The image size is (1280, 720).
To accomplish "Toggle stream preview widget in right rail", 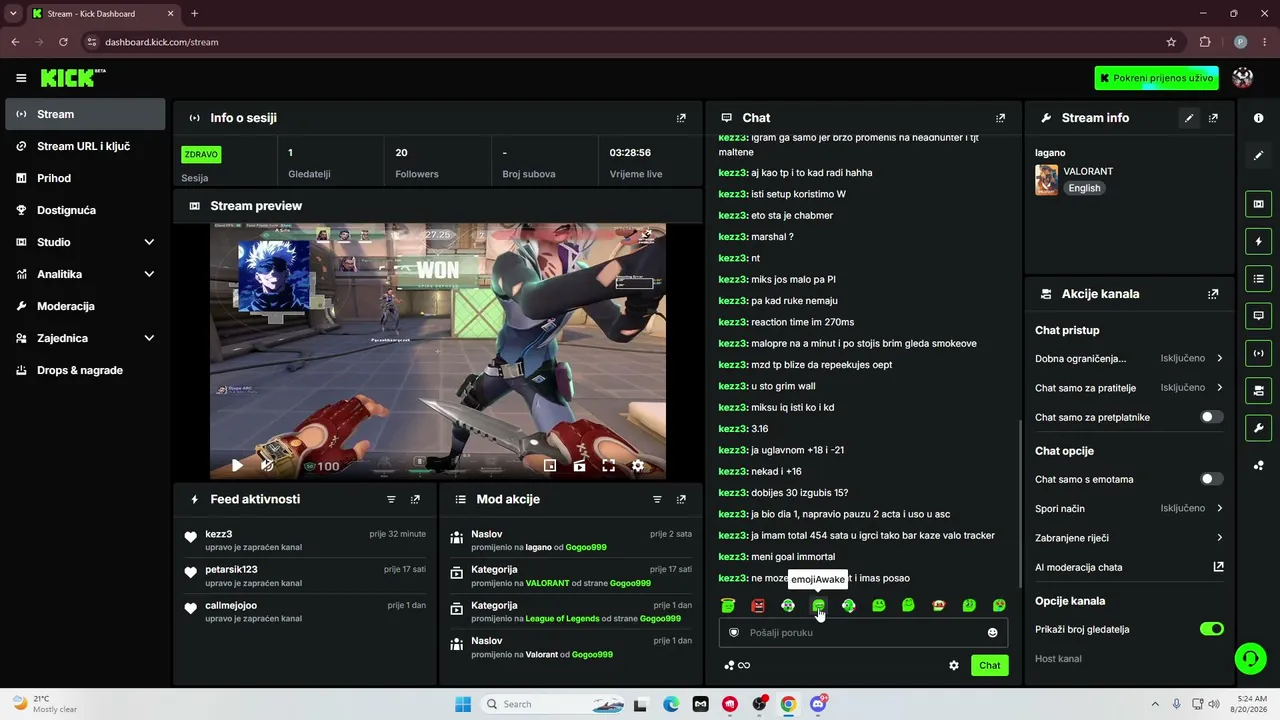I will click(1258, 204).
